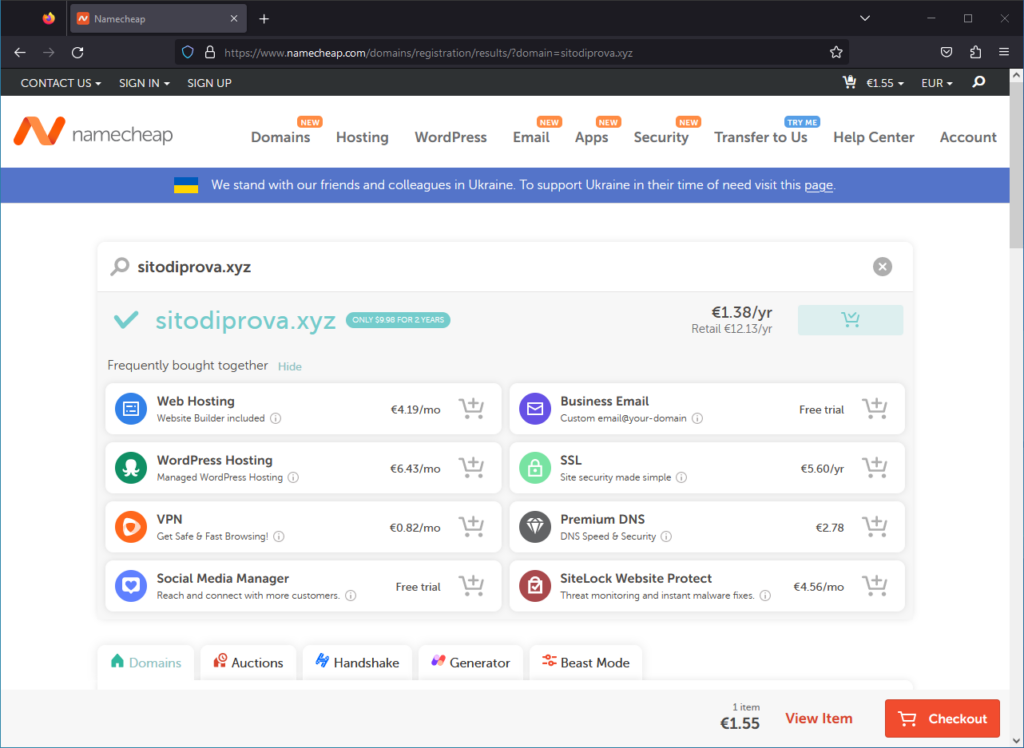The height and width of the screenshot is (748, 1024).
Task: Add Web Hosting to cart
Action: 471,409
